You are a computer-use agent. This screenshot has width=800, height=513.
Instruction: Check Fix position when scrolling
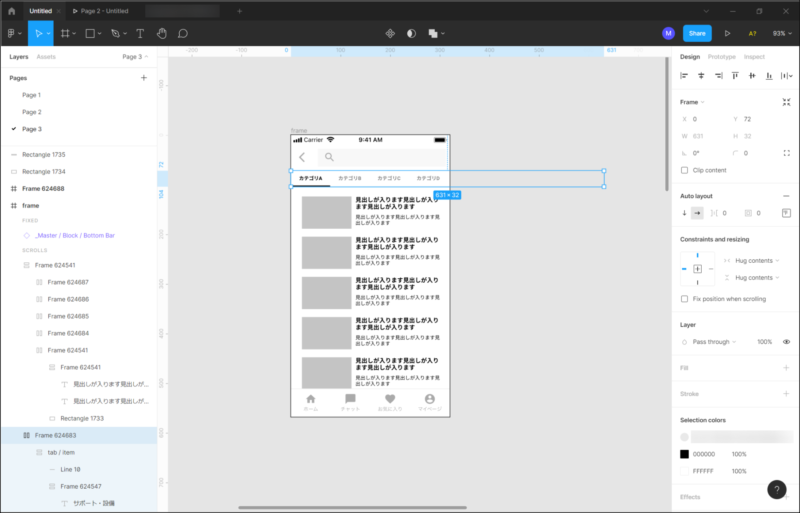(x=685, y=299)
